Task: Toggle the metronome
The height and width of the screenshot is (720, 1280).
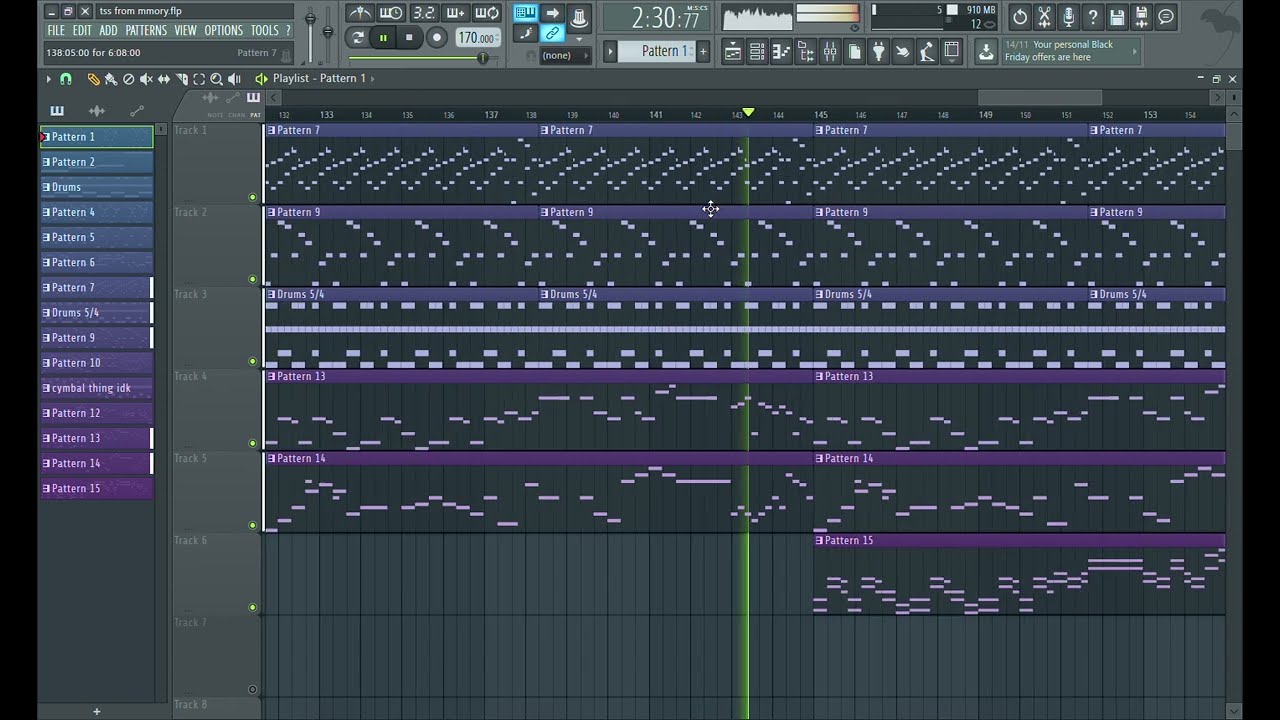Action: coord(359,13)
